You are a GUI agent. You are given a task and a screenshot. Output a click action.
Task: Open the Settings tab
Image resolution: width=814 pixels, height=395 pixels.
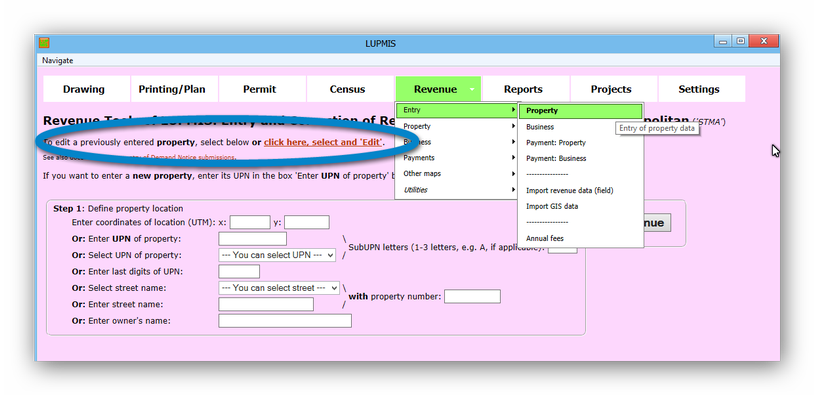point(702,89)
